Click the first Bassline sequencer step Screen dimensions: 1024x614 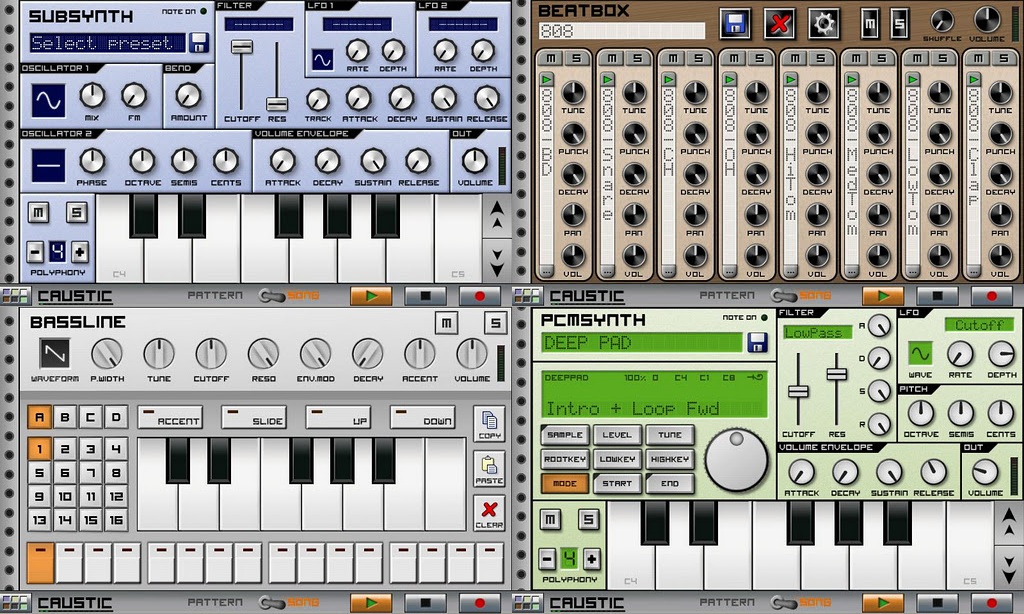point(40,563)
